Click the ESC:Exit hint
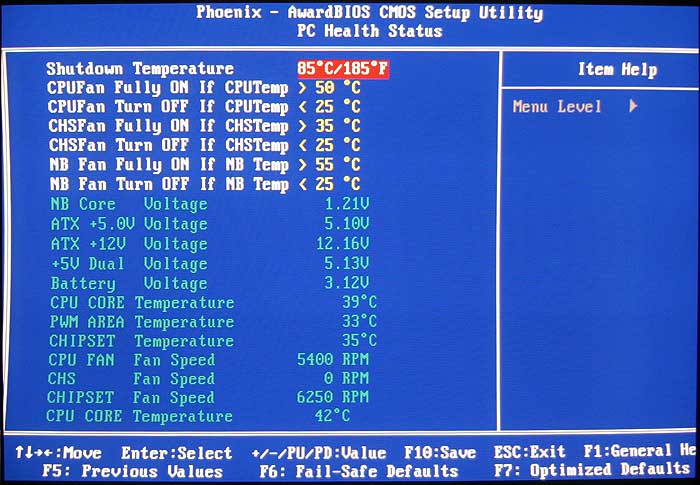This screenshot has height=485, width=700. tap(530, 452)
